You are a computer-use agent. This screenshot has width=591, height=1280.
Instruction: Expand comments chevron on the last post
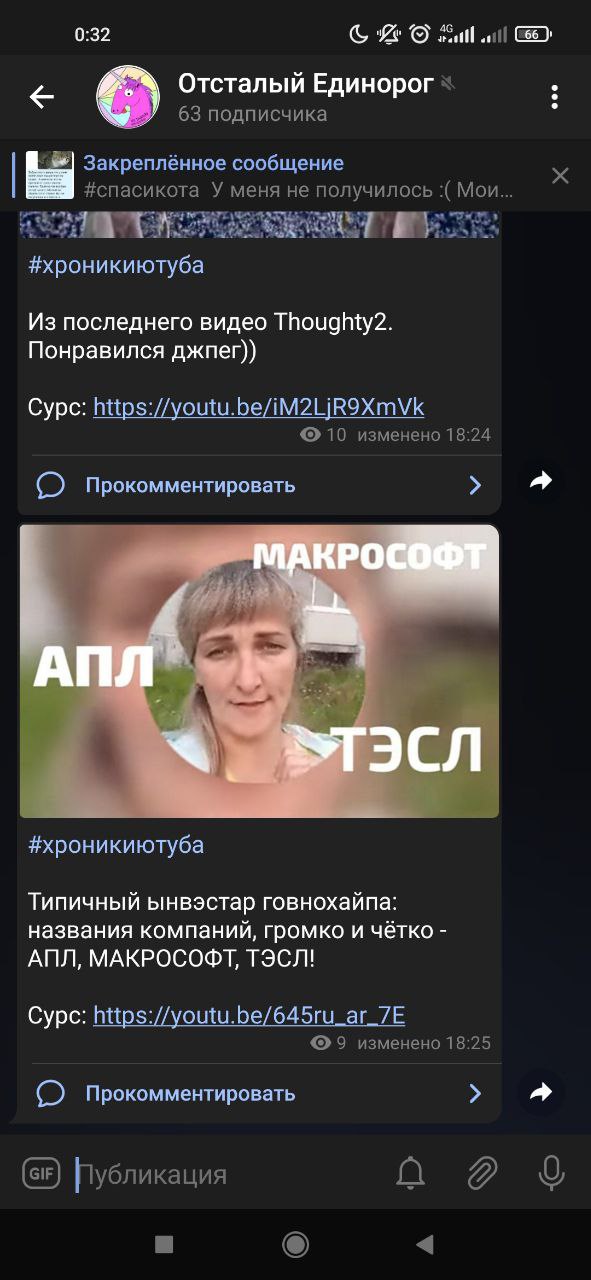tap(475, 1094)
